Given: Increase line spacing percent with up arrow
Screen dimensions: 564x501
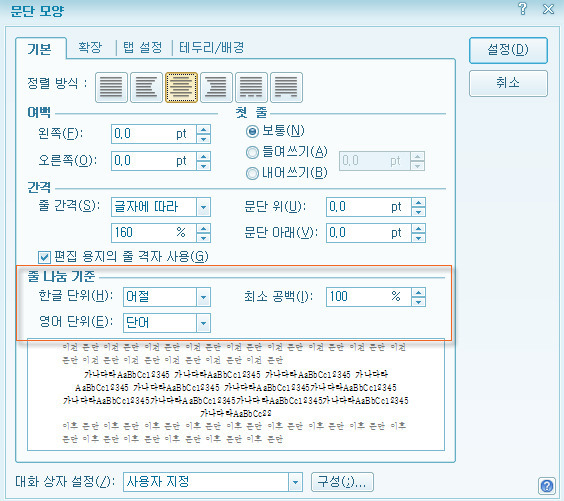Looking at the screenshot, I should click(204, 228).
